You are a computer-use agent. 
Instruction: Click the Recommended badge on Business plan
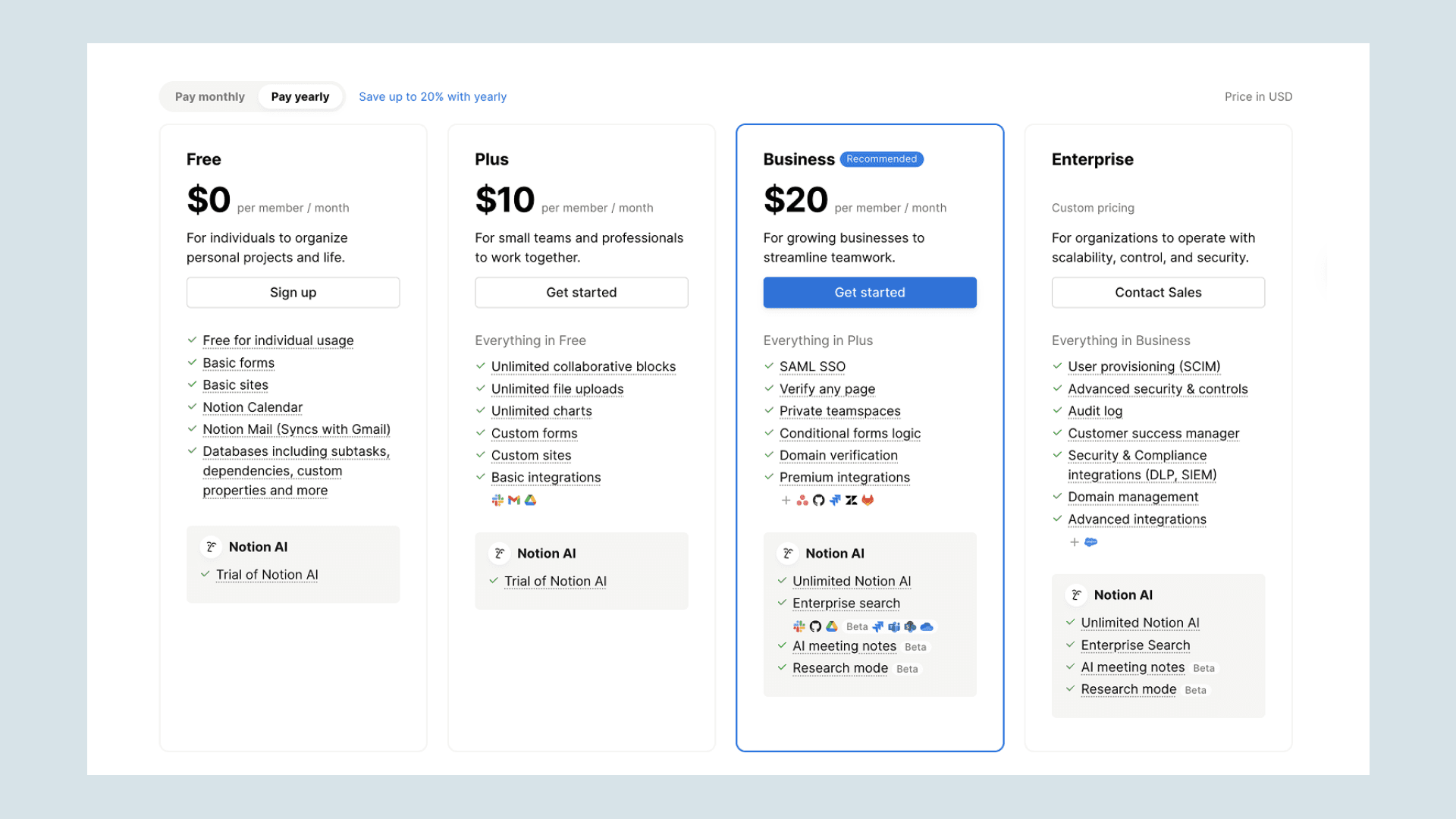coord(881,159)
